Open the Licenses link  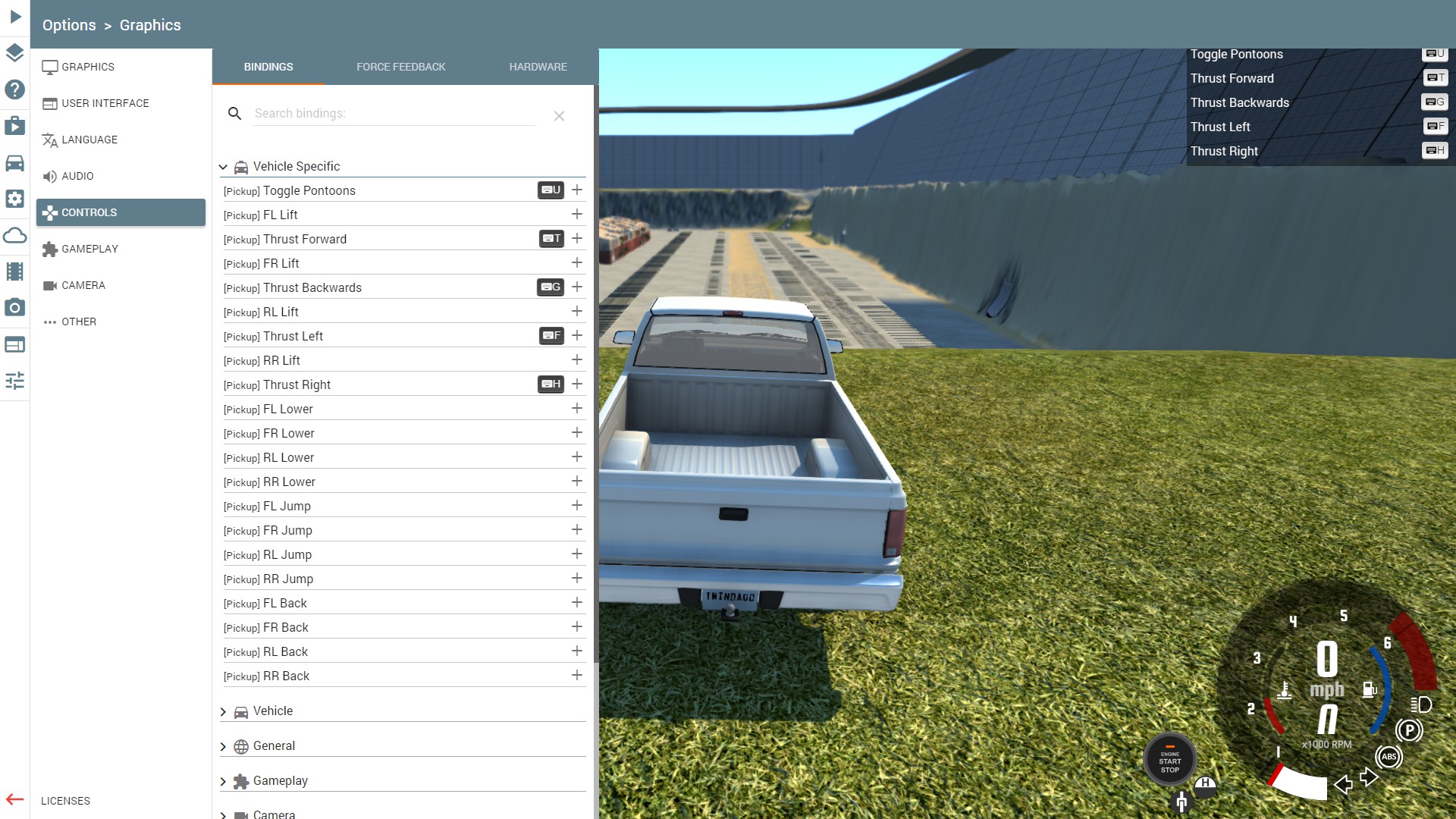[x=65, y=801]
